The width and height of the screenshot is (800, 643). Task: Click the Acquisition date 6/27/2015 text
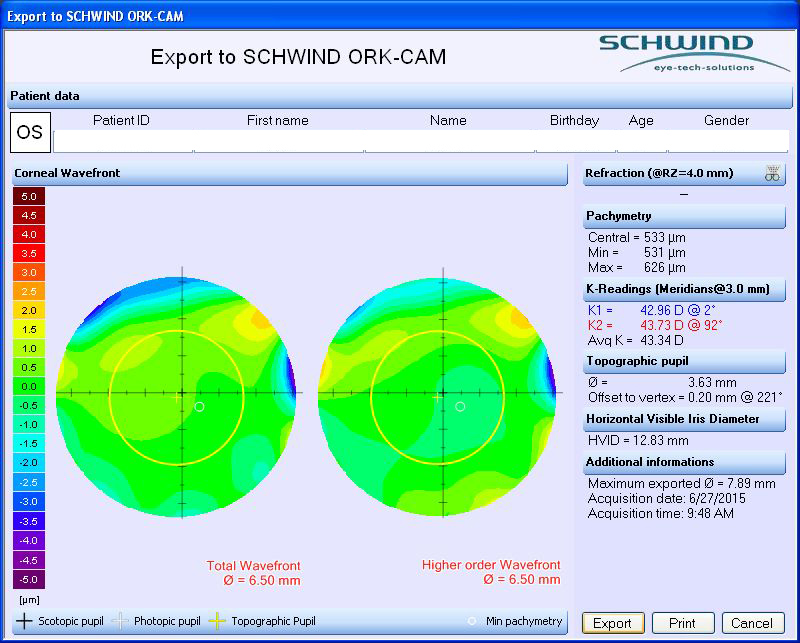(667, 499)
